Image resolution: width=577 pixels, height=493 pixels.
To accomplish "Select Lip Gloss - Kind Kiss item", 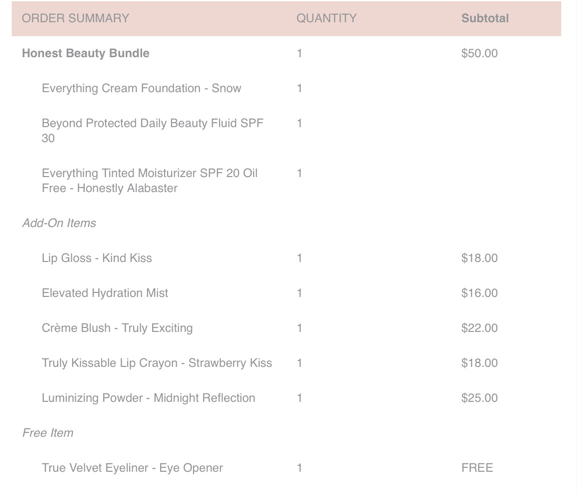I will pos(97,258).
